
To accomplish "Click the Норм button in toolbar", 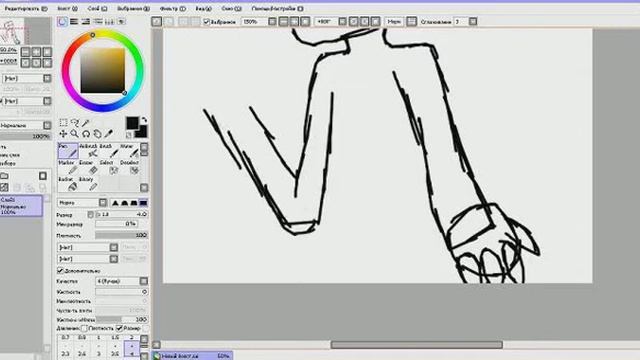I will (394, 22).
